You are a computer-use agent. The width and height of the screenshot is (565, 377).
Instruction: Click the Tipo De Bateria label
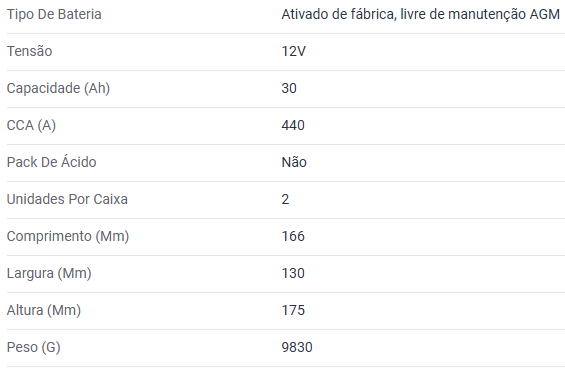coord(54,14)
